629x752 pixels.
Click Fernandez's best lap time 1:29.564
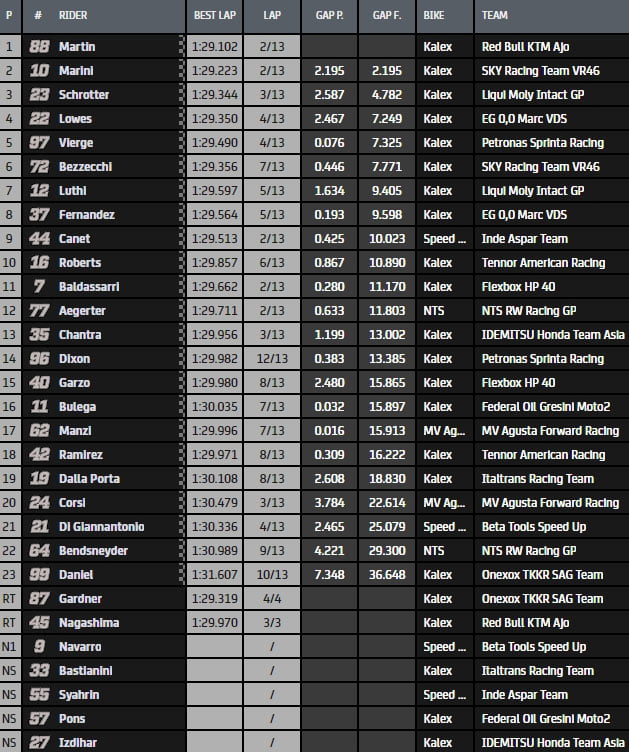[x=213, y=214]
